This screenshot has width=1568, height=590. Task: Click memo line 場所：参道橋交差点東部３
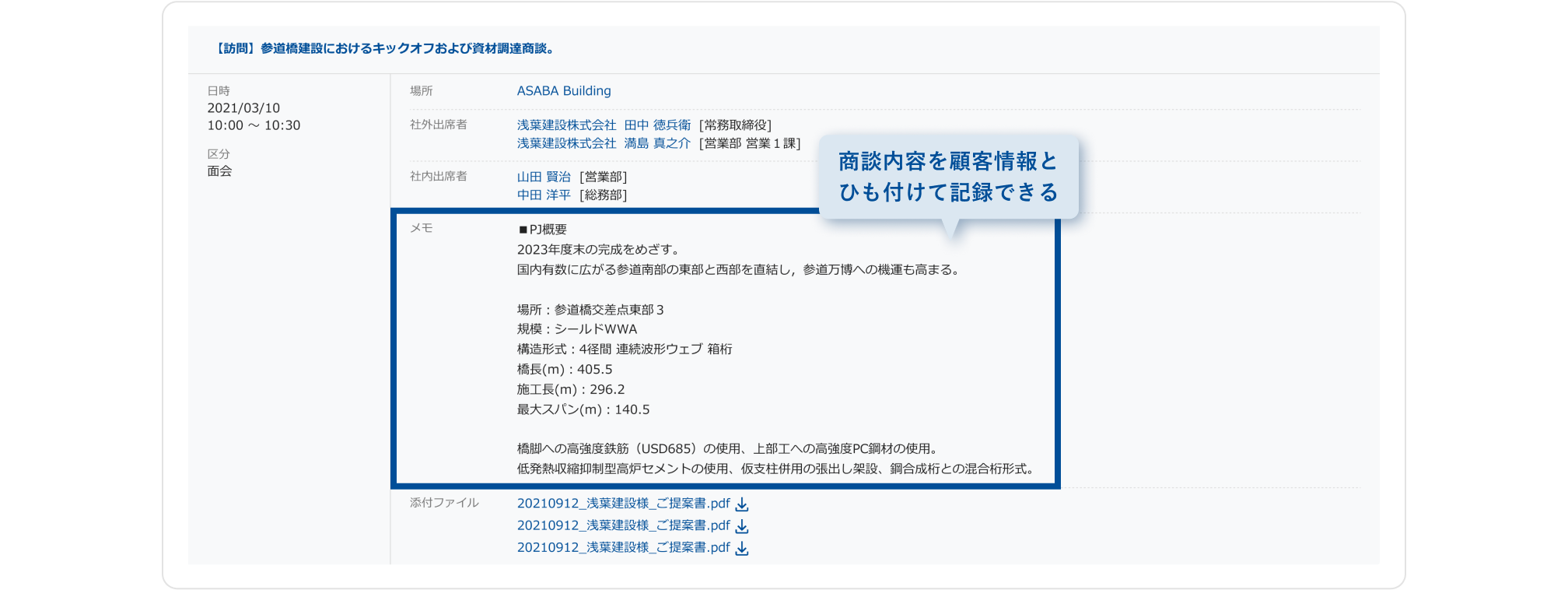[x=591, y=310]
